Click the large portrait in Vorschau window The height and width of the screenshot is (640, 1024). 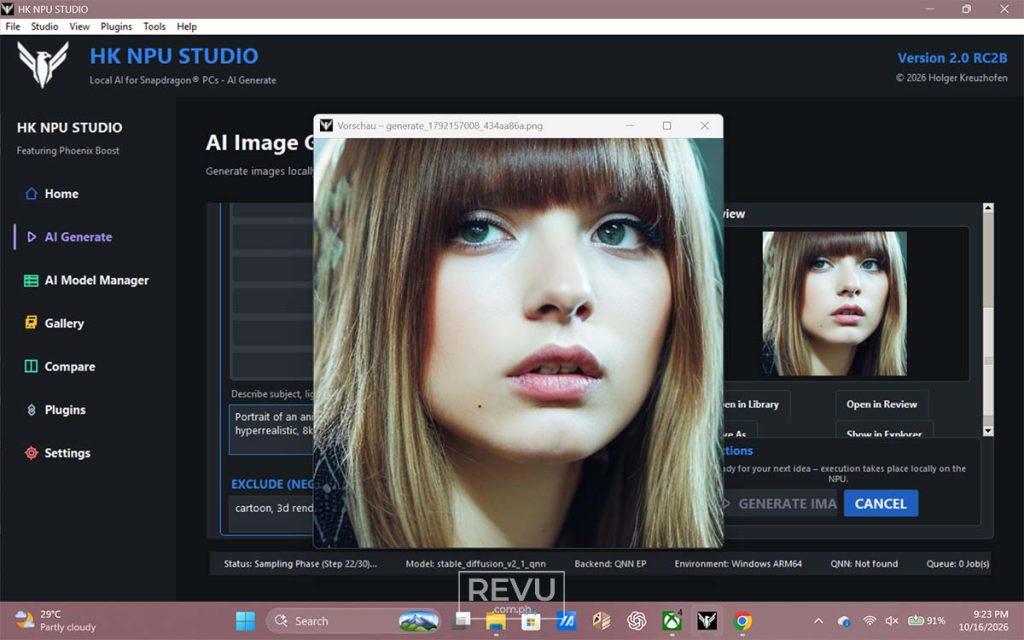click(518, 342)
